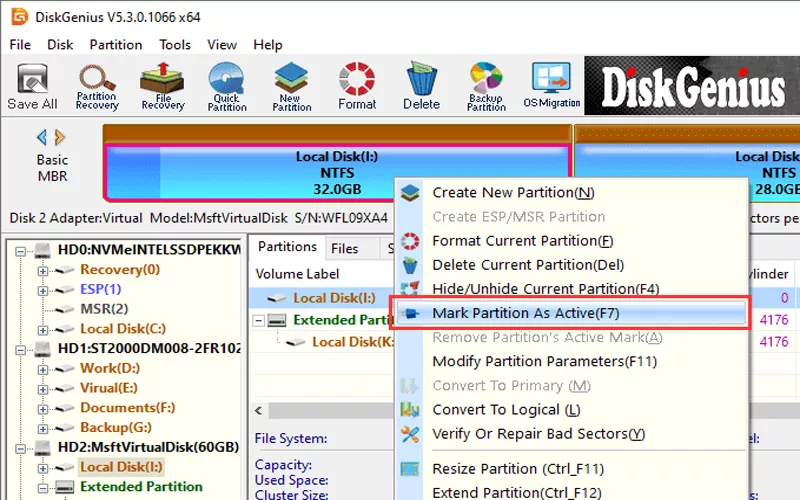Select Format Current Partition(F) menu entry
The height and width of the screenshot is (500, 800).
tap(570, 241)
